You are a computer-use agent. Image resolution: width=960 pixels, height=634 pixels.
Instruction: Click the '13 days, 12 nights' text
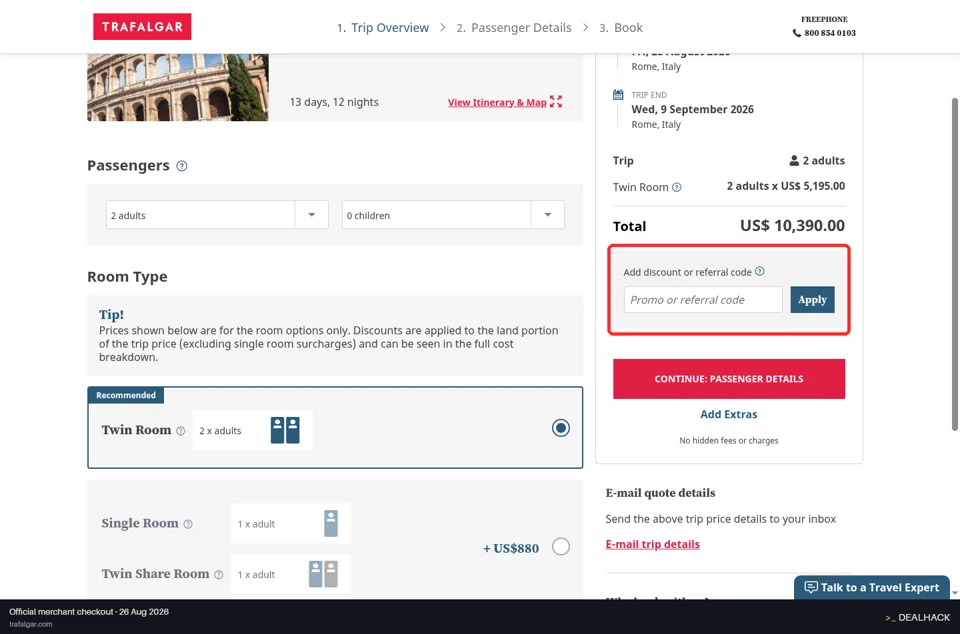334,102
